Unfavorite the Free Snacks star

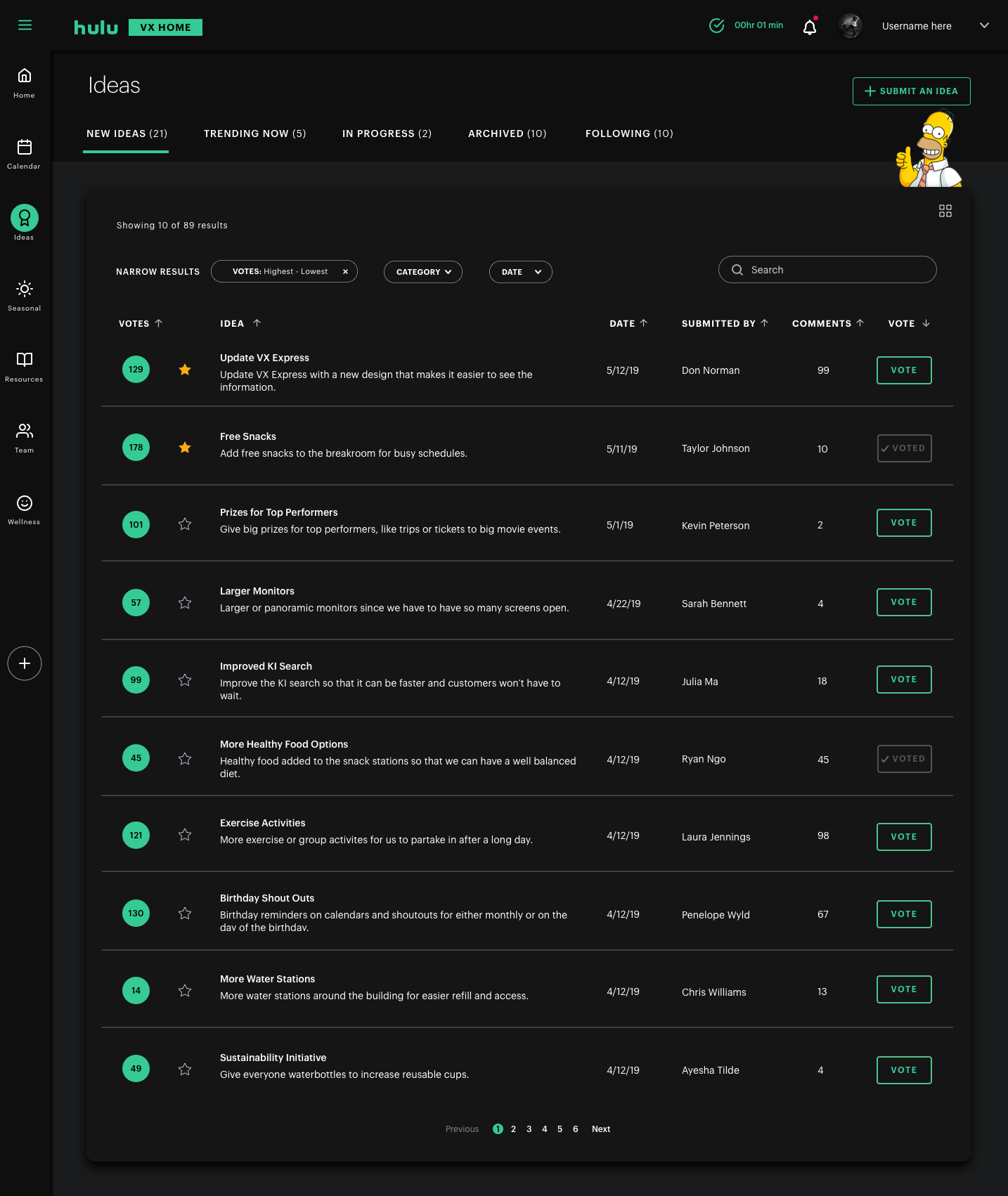(x=185, y=448)
